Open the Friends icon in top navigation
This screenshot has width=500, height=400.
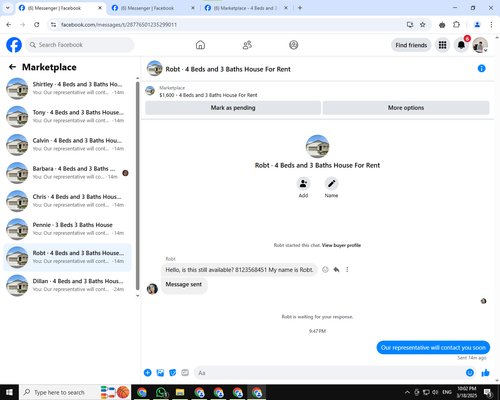coord(247,45)
